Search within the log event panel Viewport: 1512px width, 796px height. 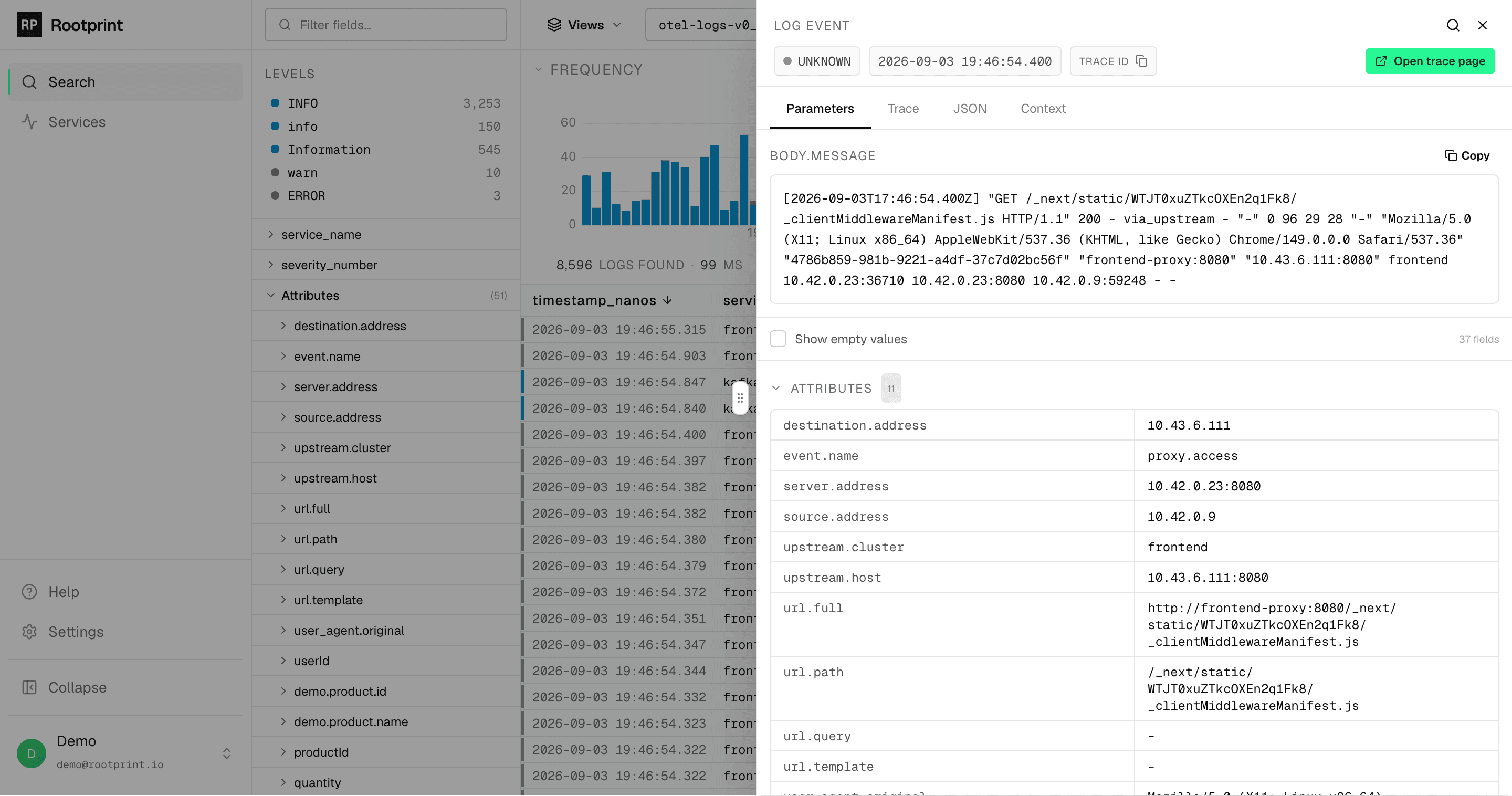tap(1453, 25)
